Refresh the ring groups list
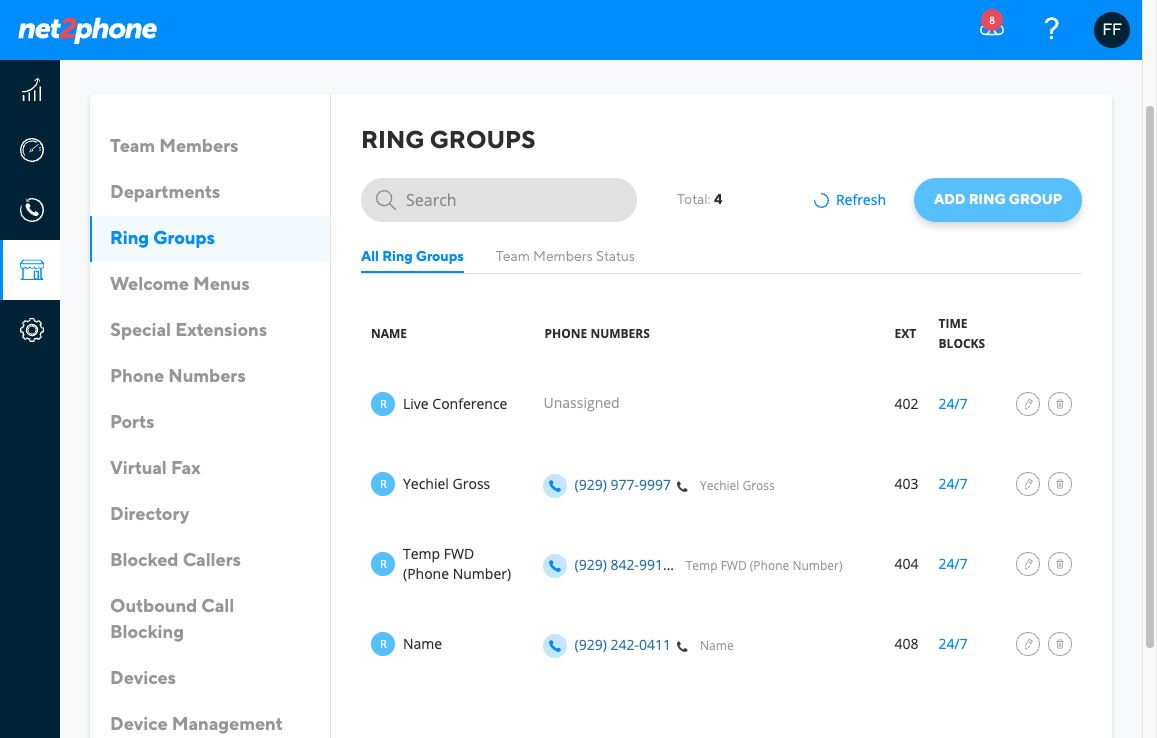Image resolution: width=1157 pixels, height=738 pixels. [x=849, y=201]
